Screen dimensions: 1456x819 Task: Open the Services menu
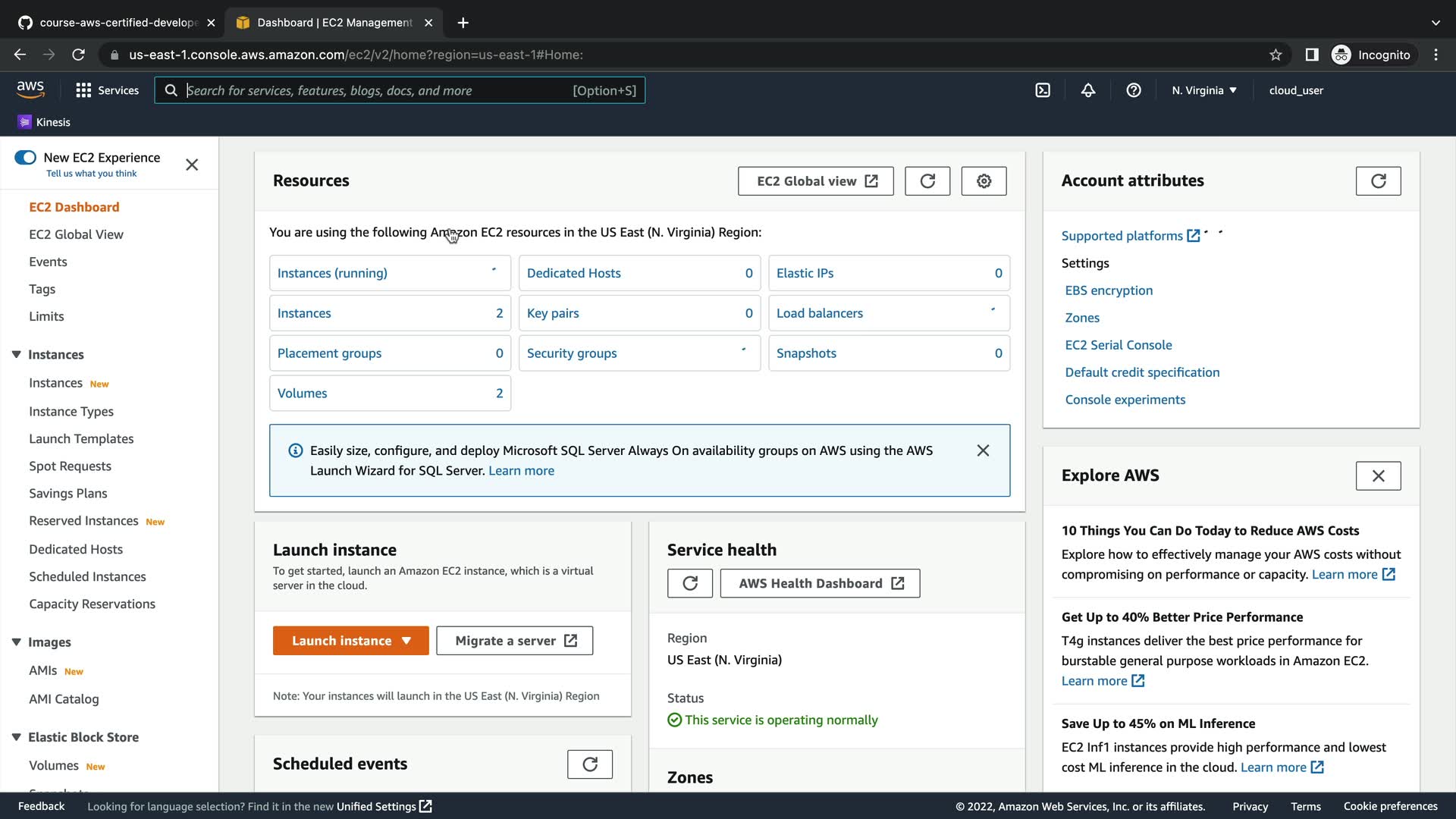pyautogui.click(x=108, y=90)
